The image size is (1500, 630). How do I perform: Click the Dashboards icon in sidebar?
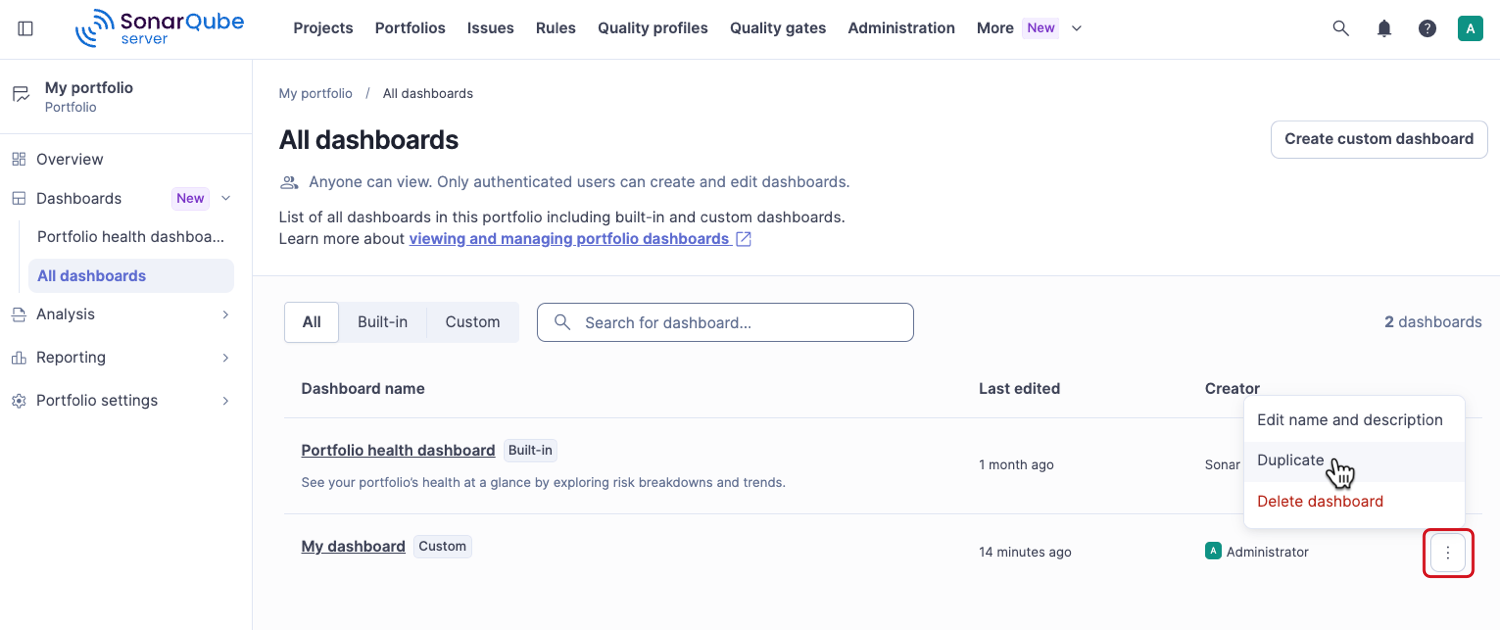pos(19,198)
